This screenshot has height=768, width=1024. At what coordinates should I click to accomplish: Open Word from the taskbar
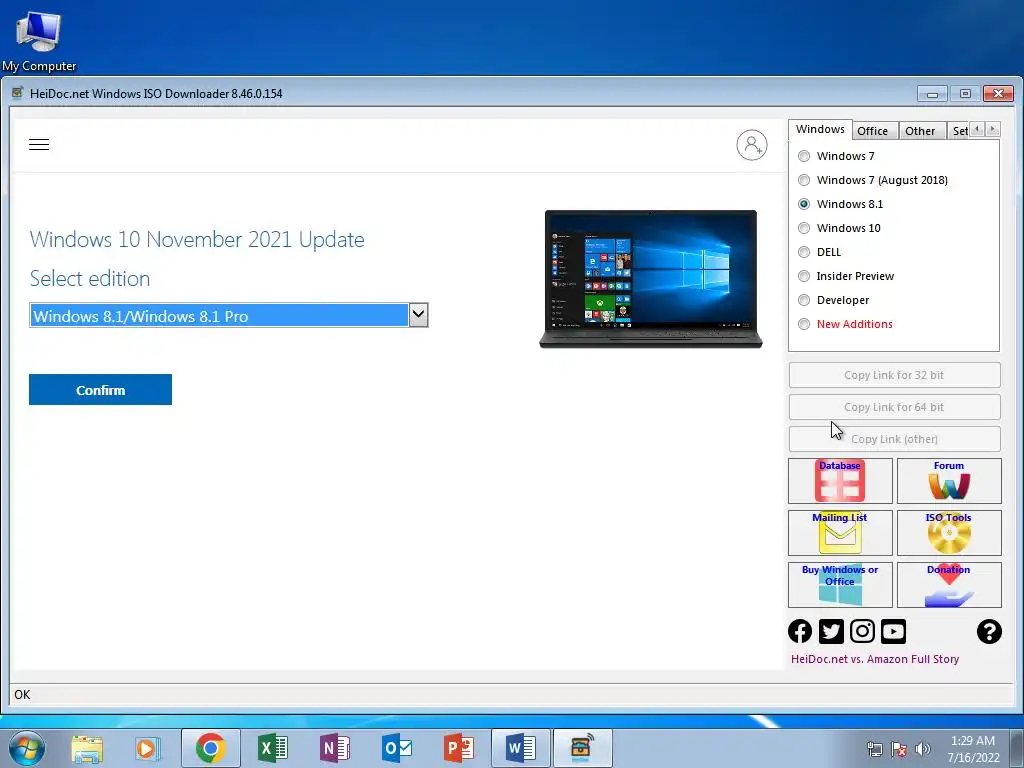coord(520,748)
